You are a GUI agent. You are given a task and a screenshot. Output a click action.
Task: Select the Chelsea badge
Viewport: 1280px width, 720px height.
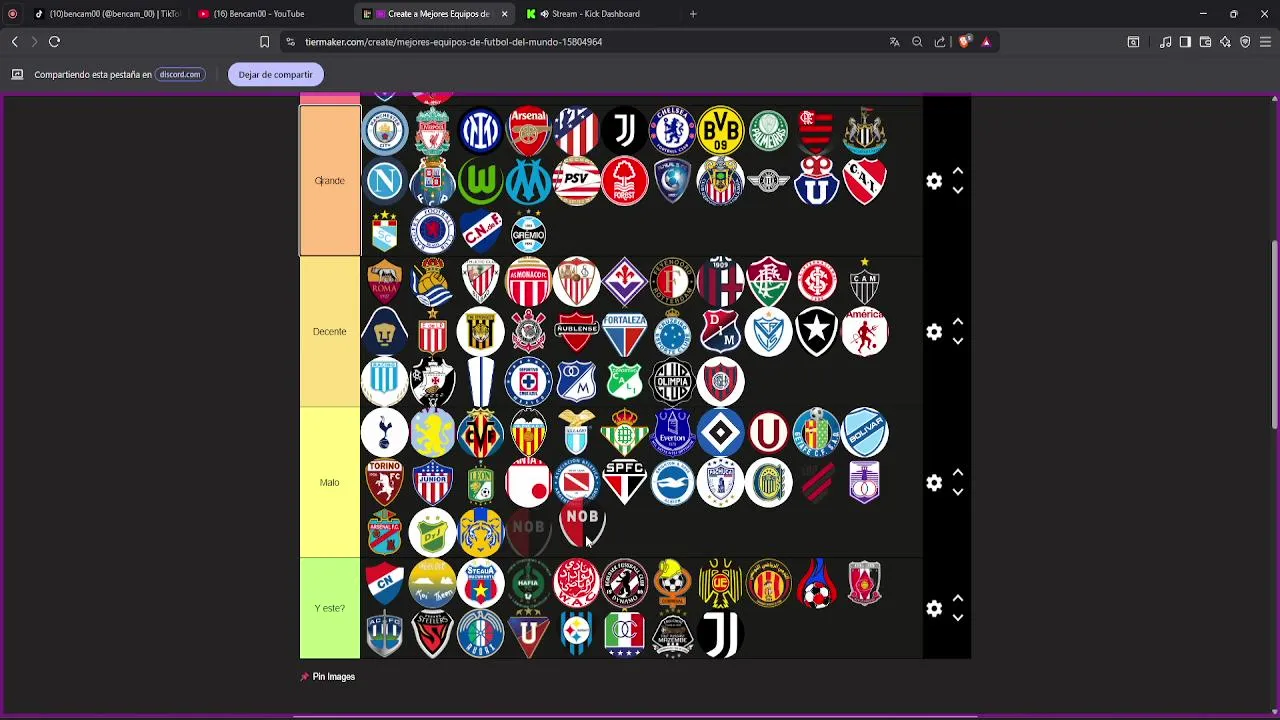[x=672, y=131]
